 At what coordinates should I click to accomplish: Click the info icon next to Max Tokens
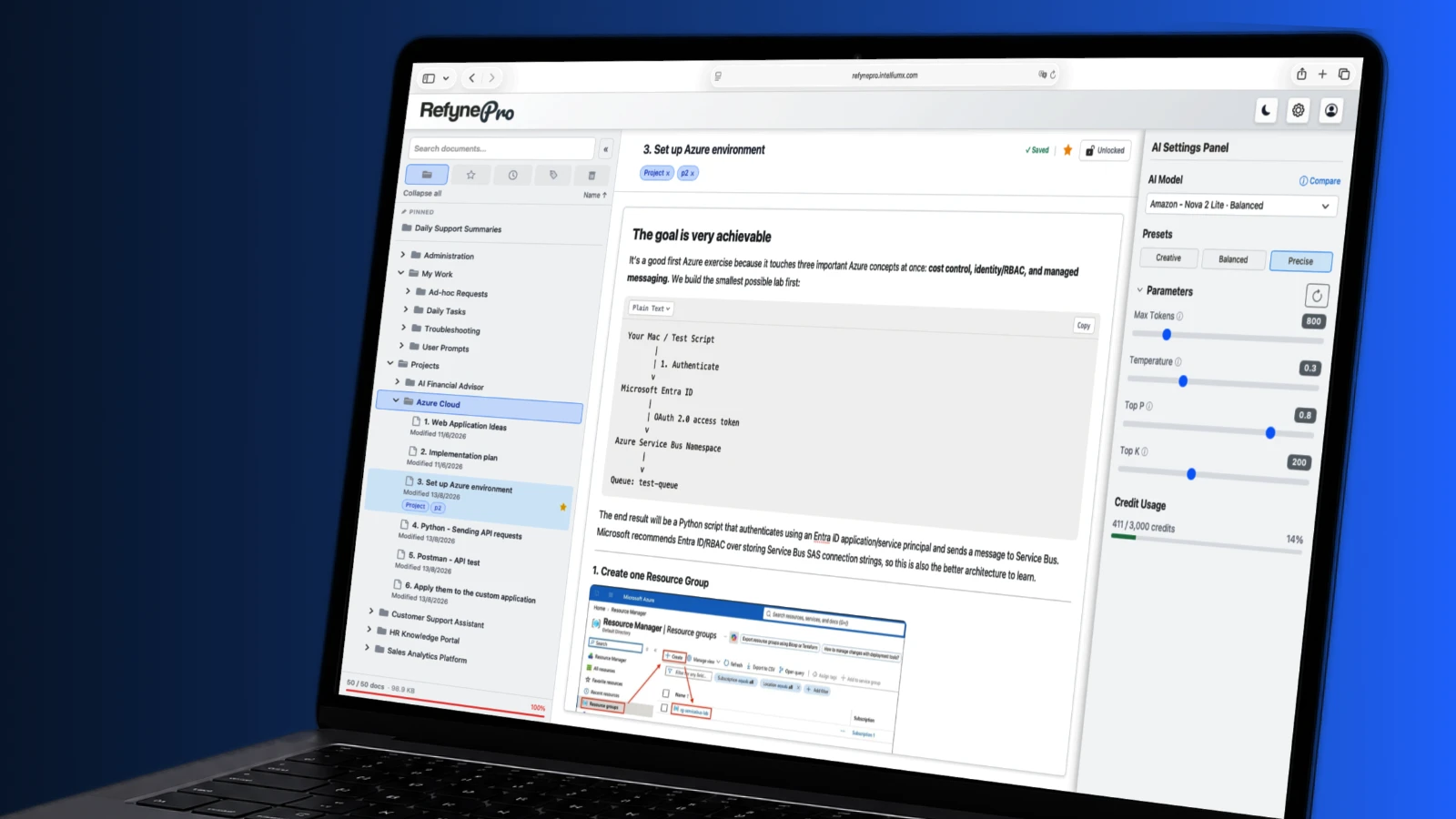click(x=1180, y=317)
